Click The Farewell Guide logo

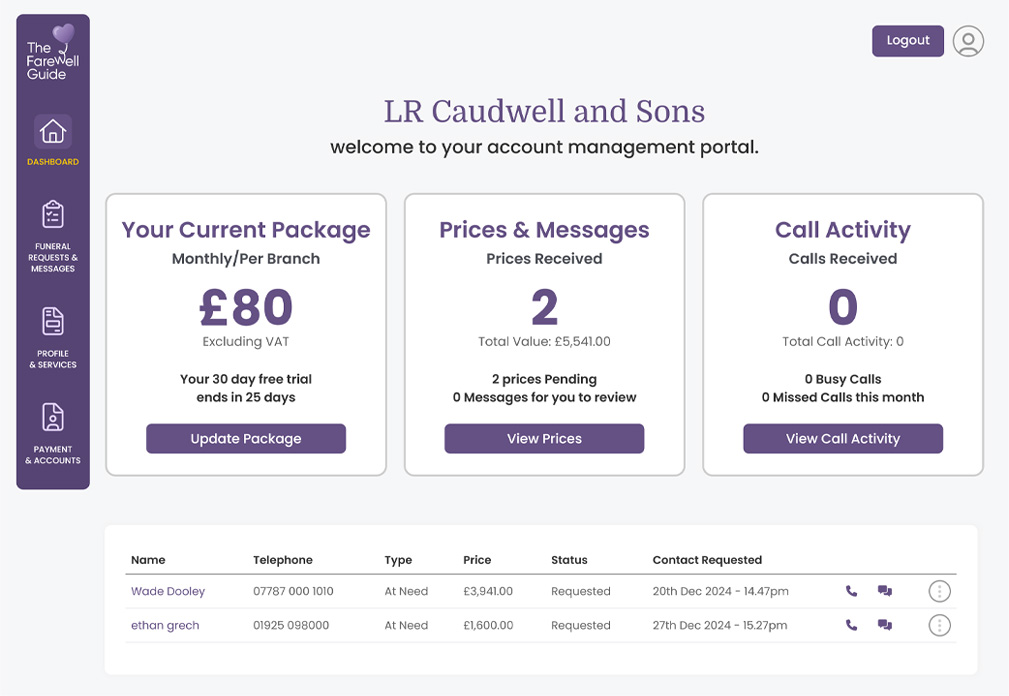click(x=53, y=55)
